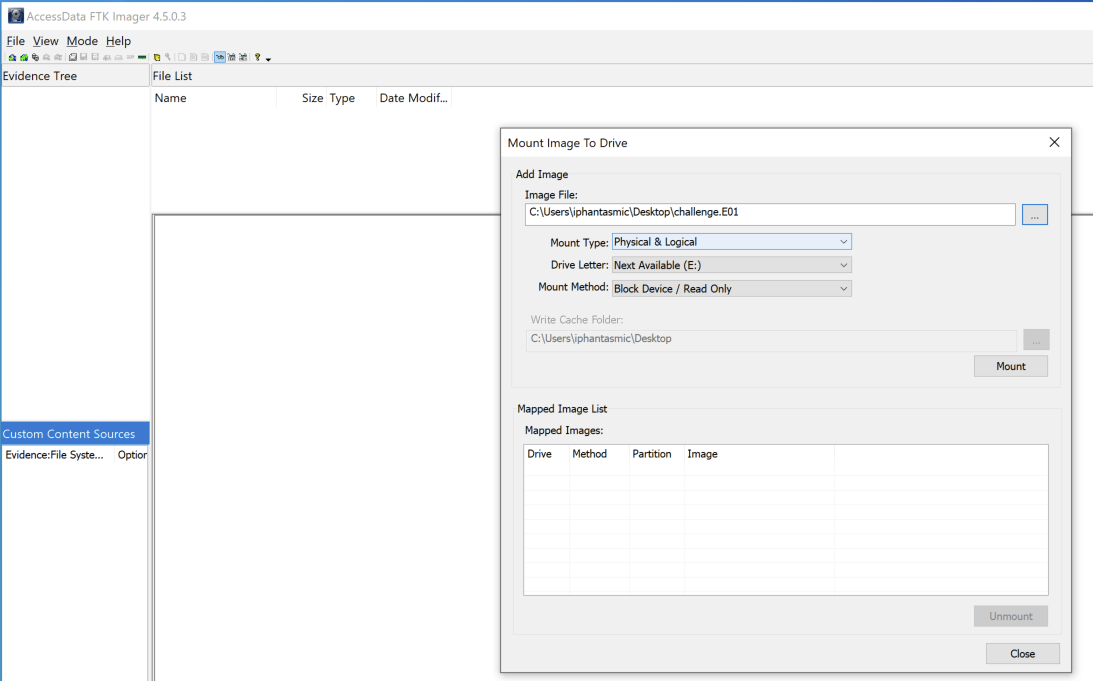The height and width of the screenshot is (681, 1093).
Task: Click the Remove Evidence Item toolbar icon
Action: 47,57
